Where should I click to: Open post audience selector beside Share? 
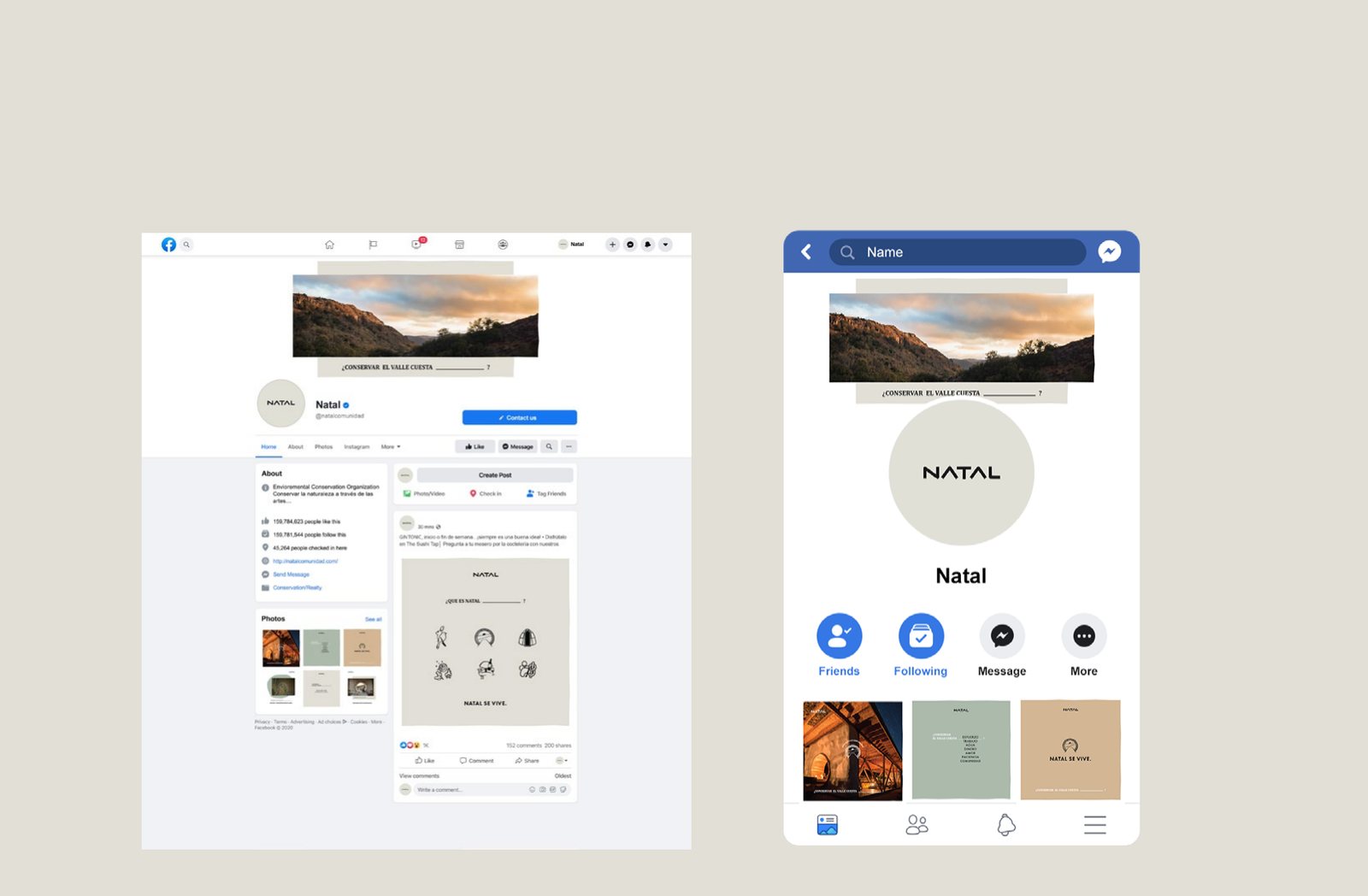(562, 760)
